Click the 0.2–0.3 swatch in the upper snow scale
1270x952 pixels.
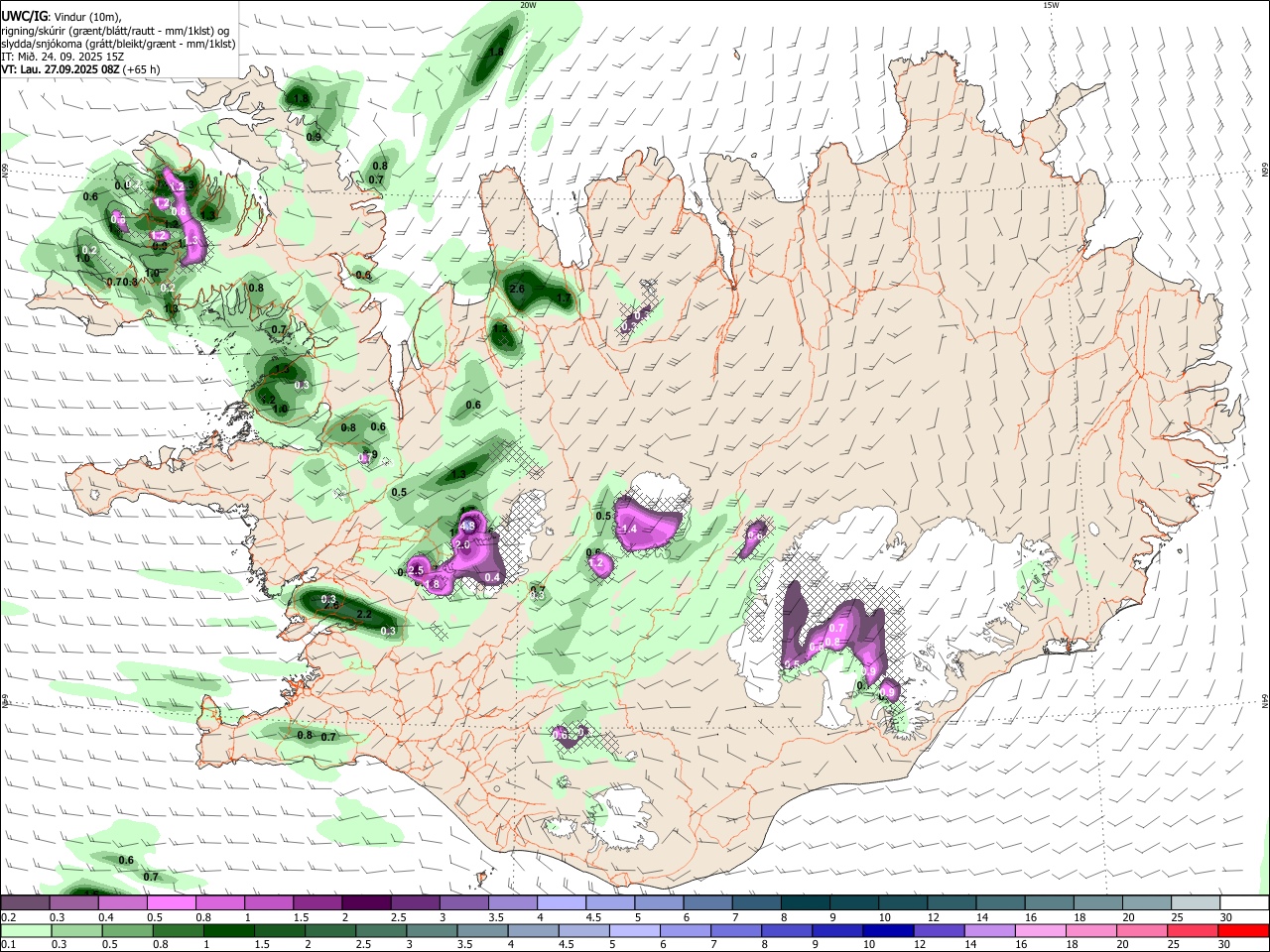25,903
